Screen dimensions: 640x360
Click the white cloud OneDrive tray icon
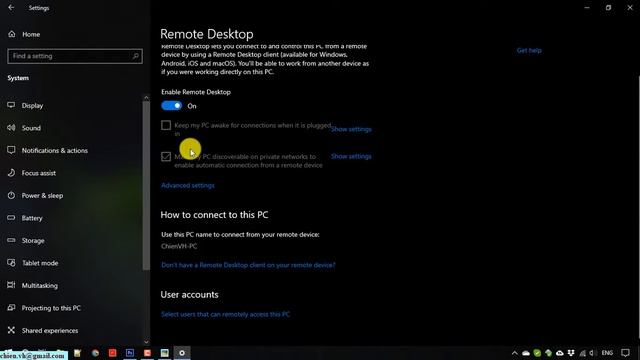(526, 353)
